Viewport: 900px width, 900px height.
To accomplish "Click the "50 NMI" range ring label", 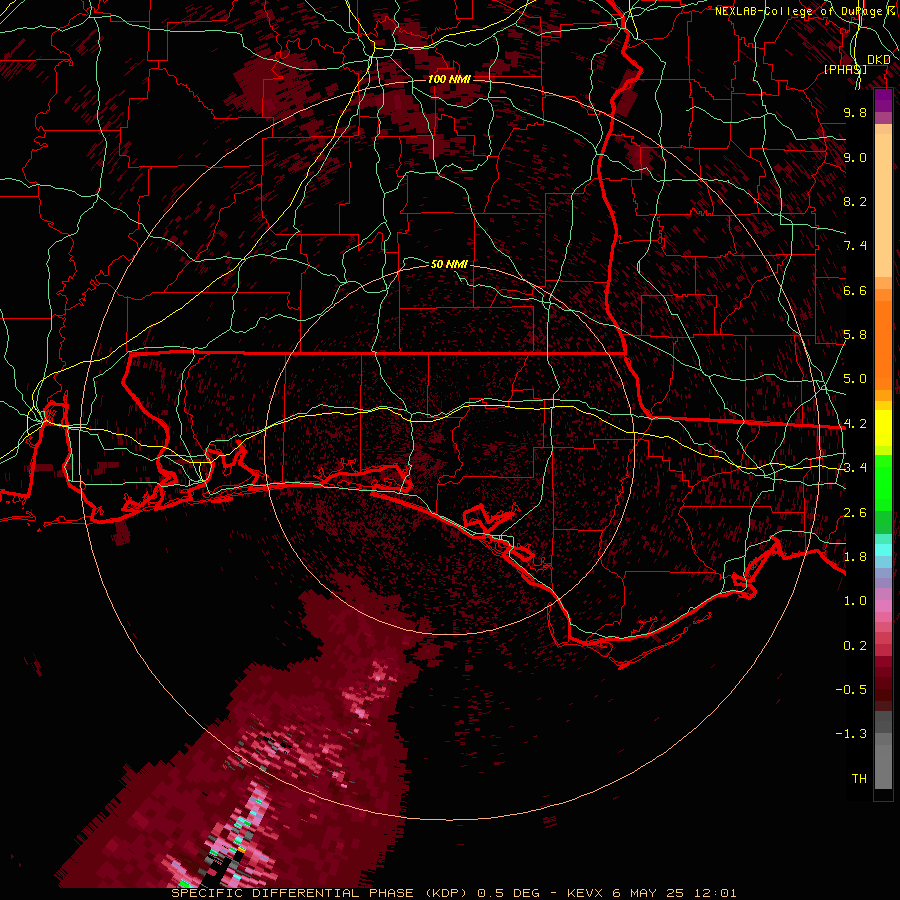I will [449, 264].
